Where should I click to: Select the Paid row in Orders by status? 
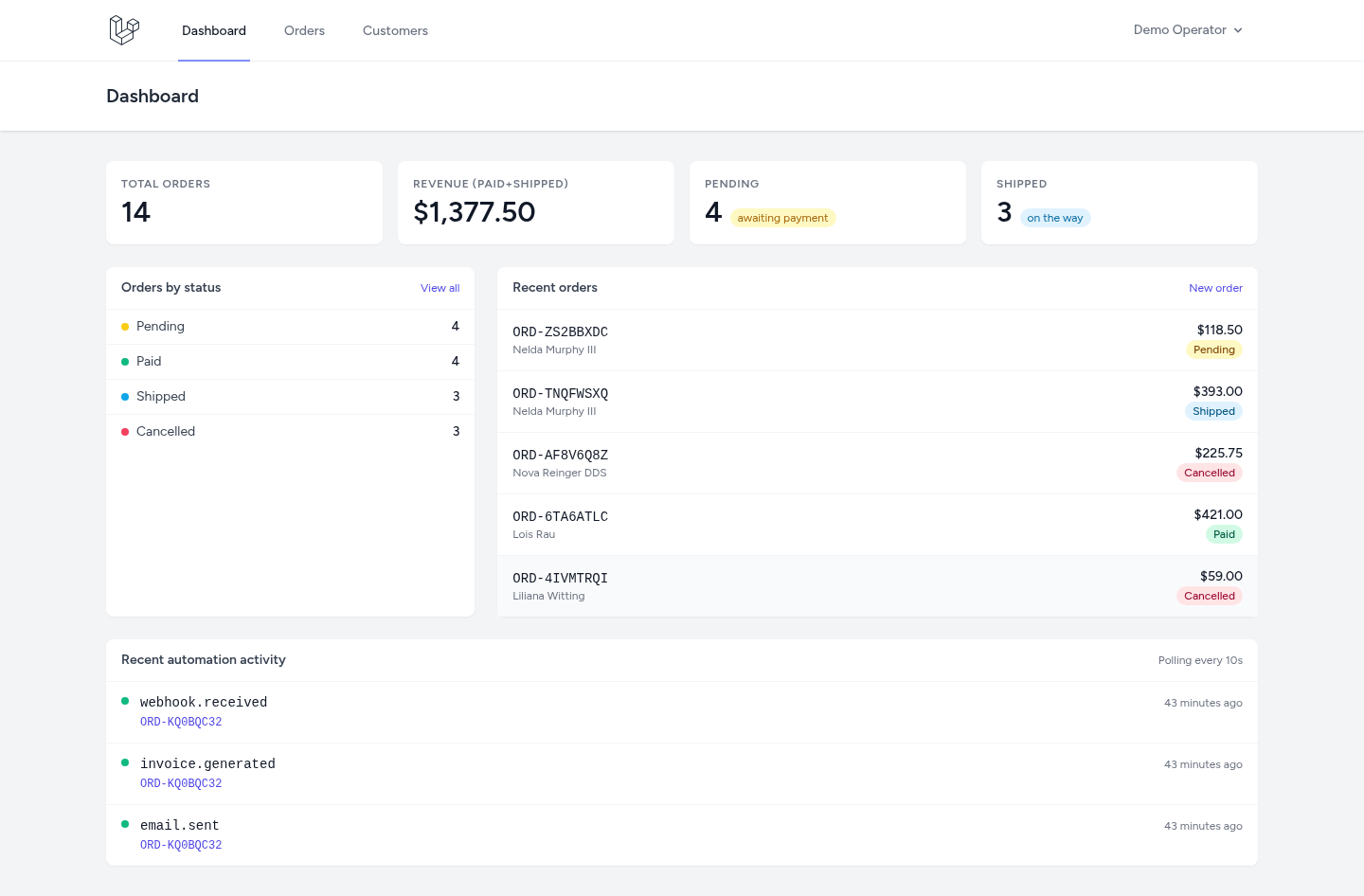[290, 362]
